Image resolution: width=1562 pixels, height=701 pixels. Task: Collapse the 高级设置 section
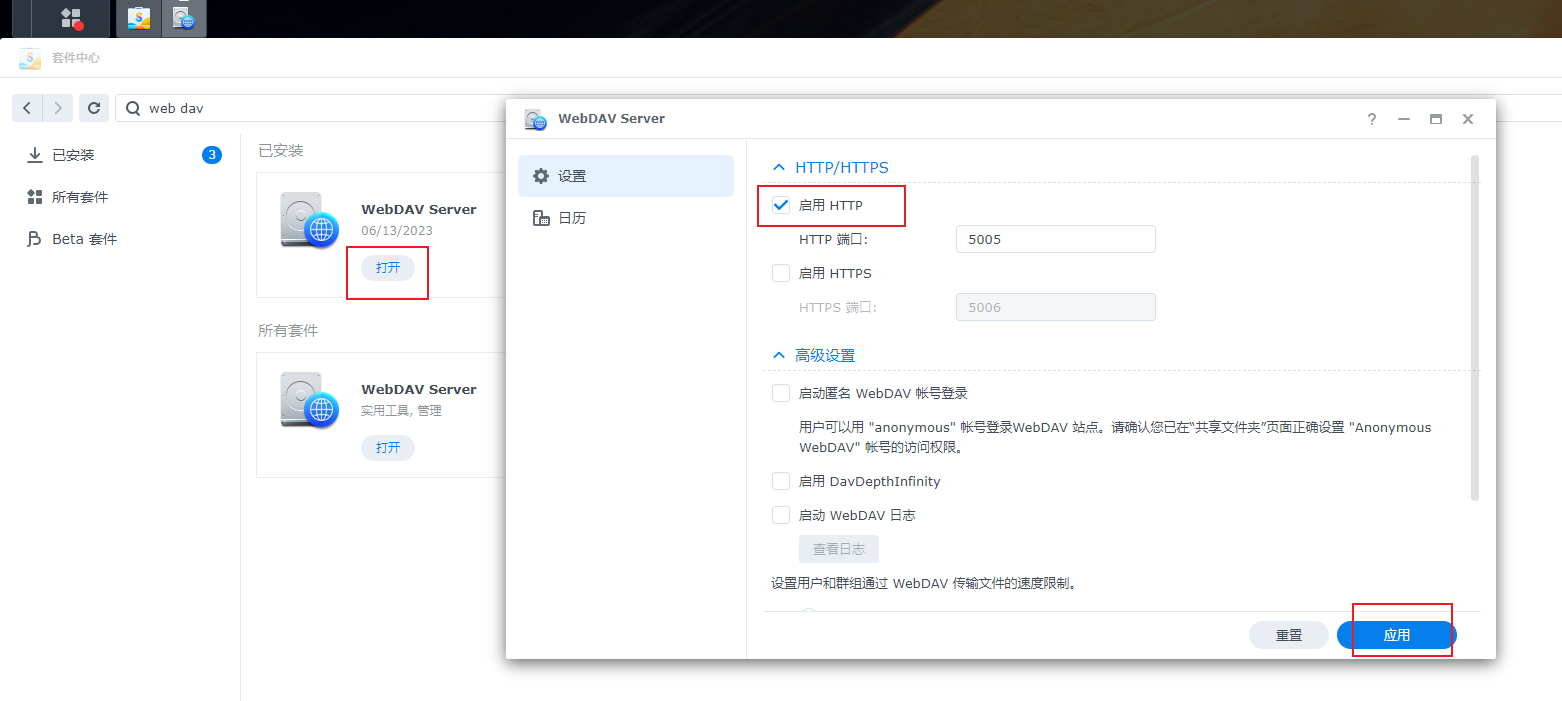click(779, 355)
